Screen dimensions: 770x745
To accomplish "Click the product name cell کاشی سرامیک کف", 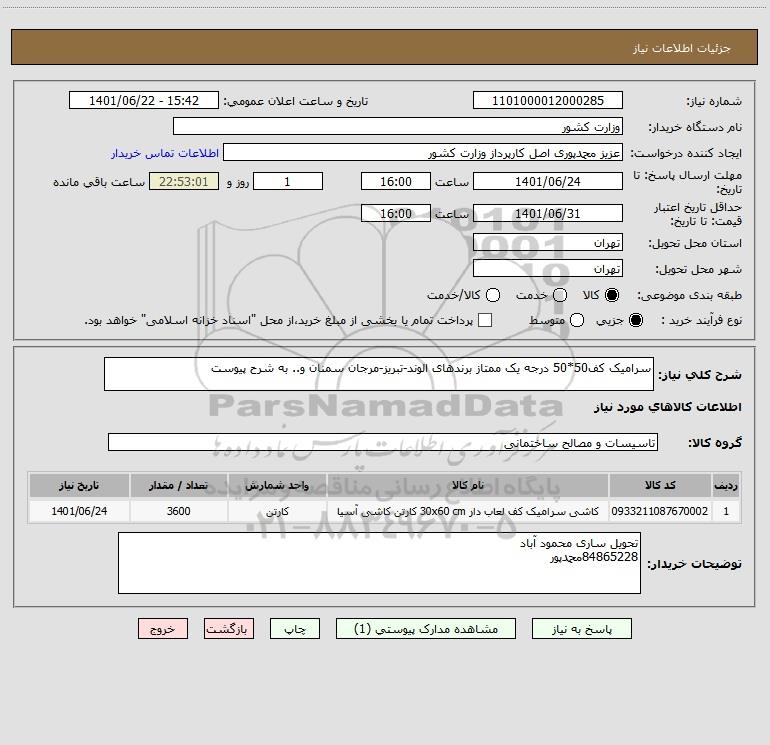I will tap(468, 511).
